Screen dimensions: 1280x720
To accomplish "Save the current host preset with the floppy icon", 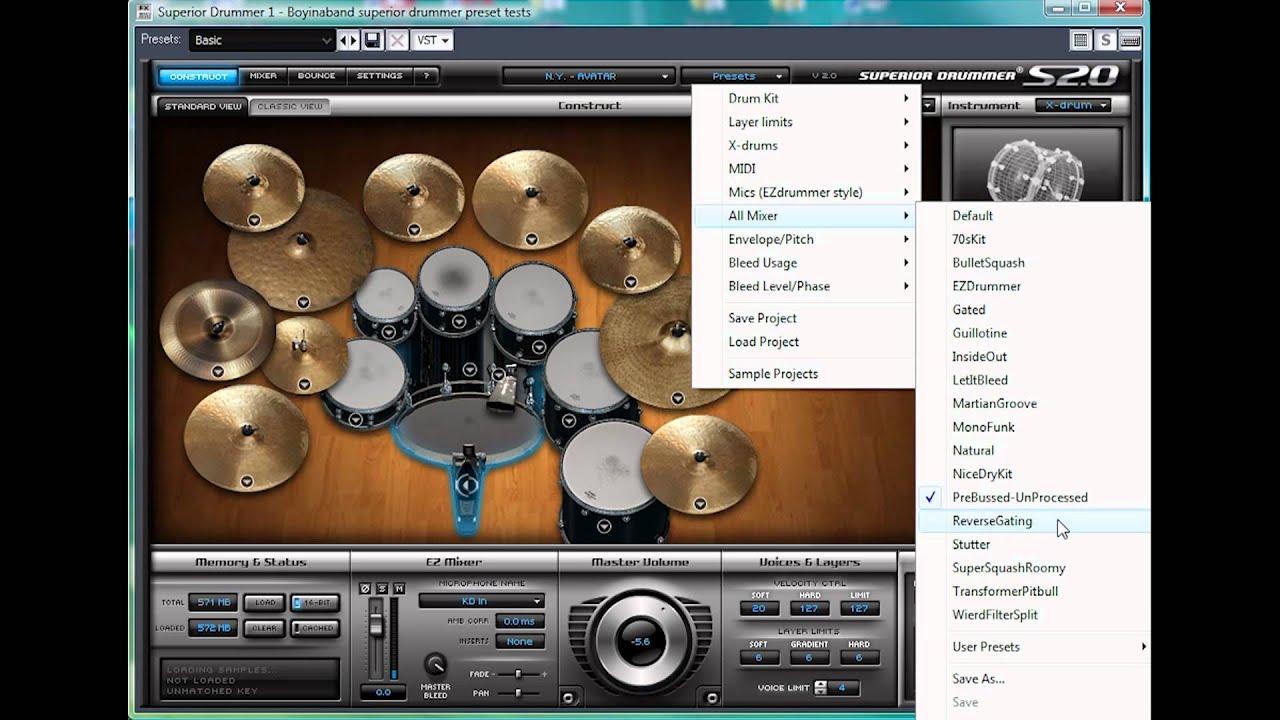I will click(x=373, y=40).
